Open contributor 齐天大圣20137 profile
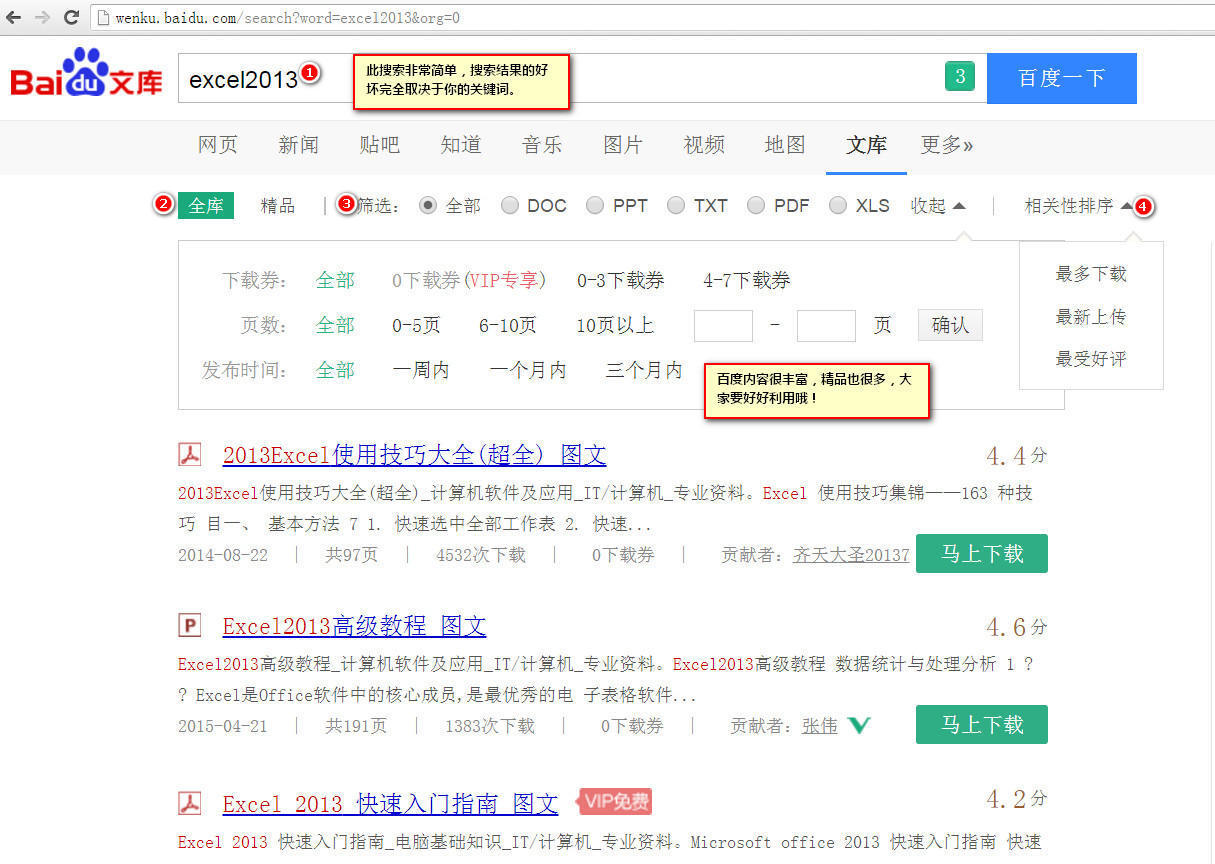 851,555
